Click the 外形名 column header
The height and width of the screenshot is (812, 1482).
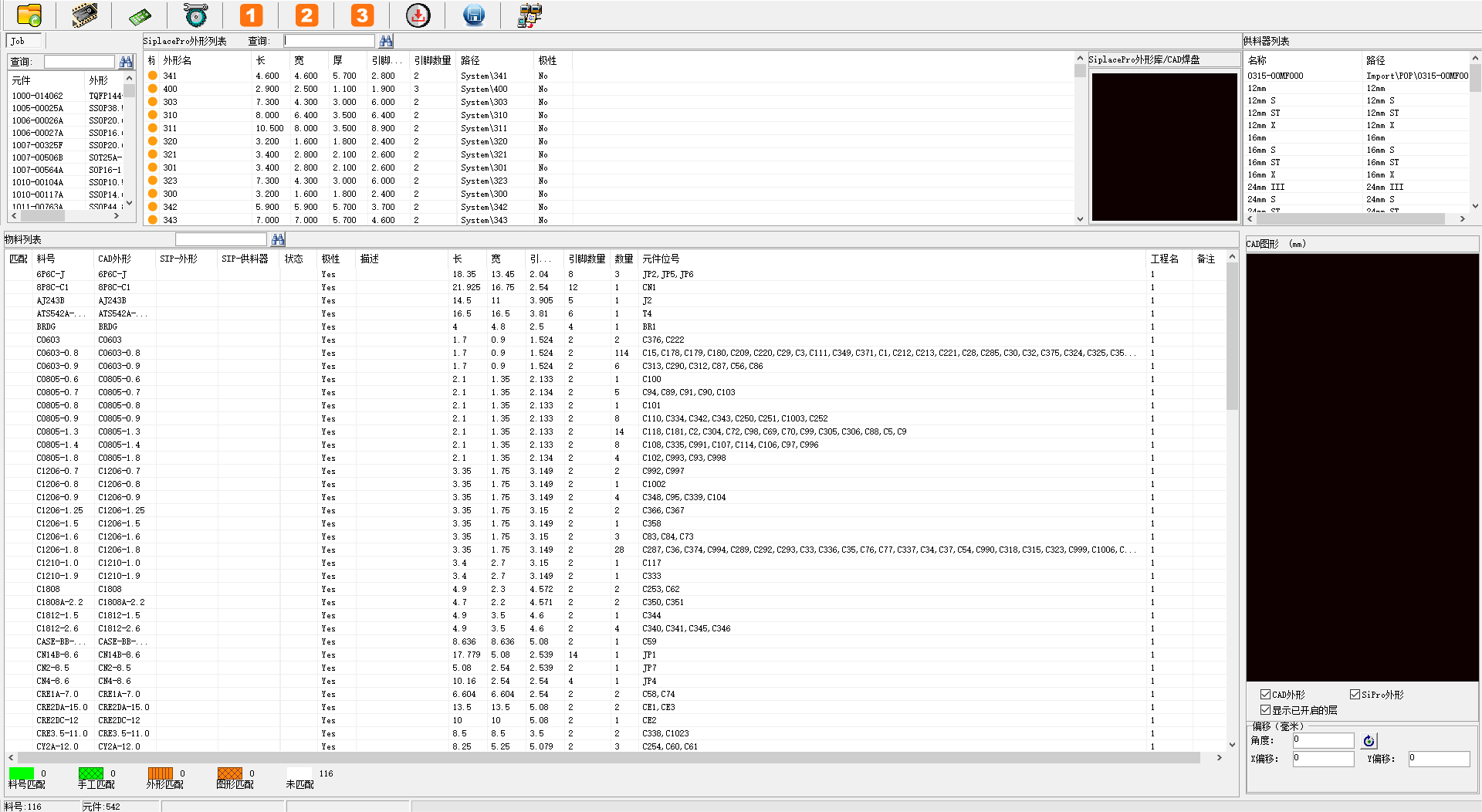tap(178, 60)
